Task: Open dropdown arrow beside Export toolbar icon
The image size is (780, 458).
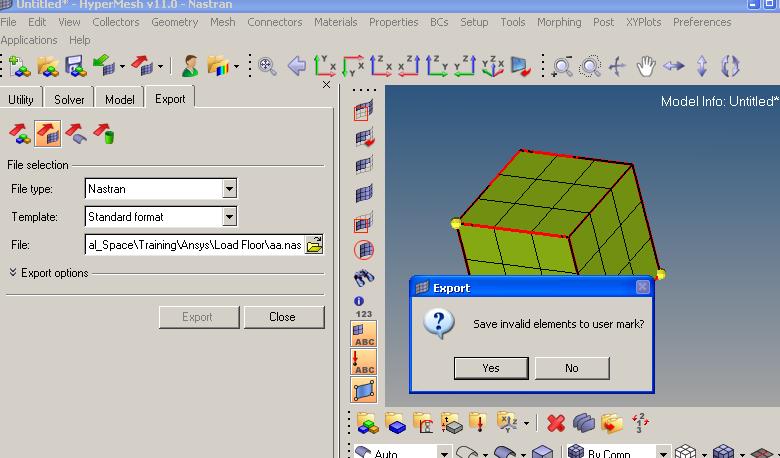Action: pos(160,66)
